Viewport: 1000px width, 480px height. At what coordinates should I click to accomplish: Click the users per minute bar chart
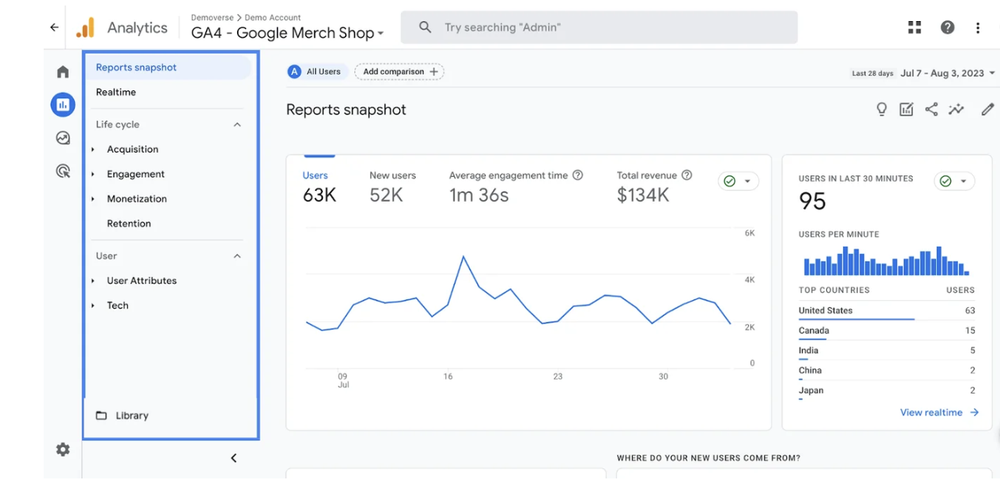[886, 261]
